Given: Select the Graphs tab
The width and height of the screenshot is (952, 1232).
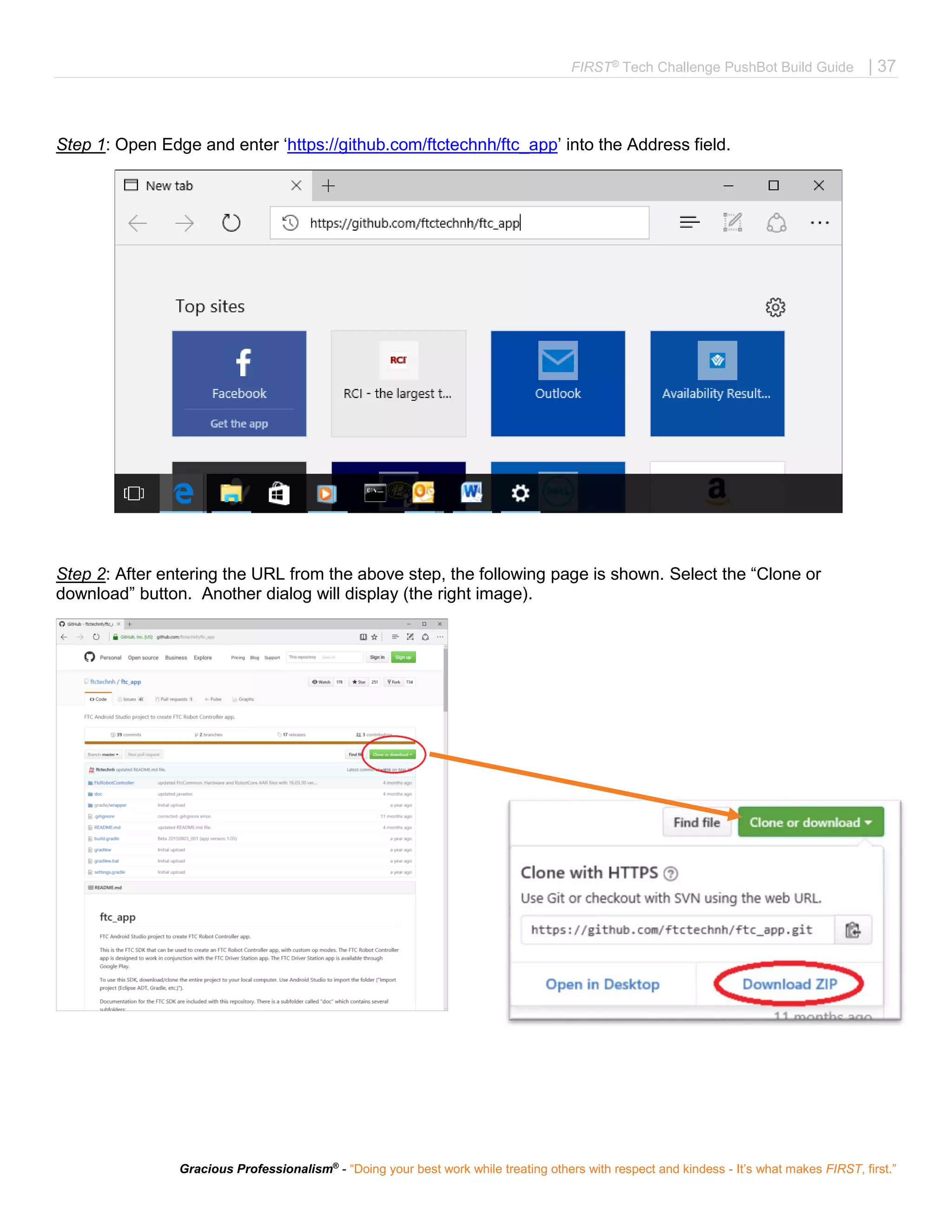Looking at the screenshot, I should coord(243,700).
